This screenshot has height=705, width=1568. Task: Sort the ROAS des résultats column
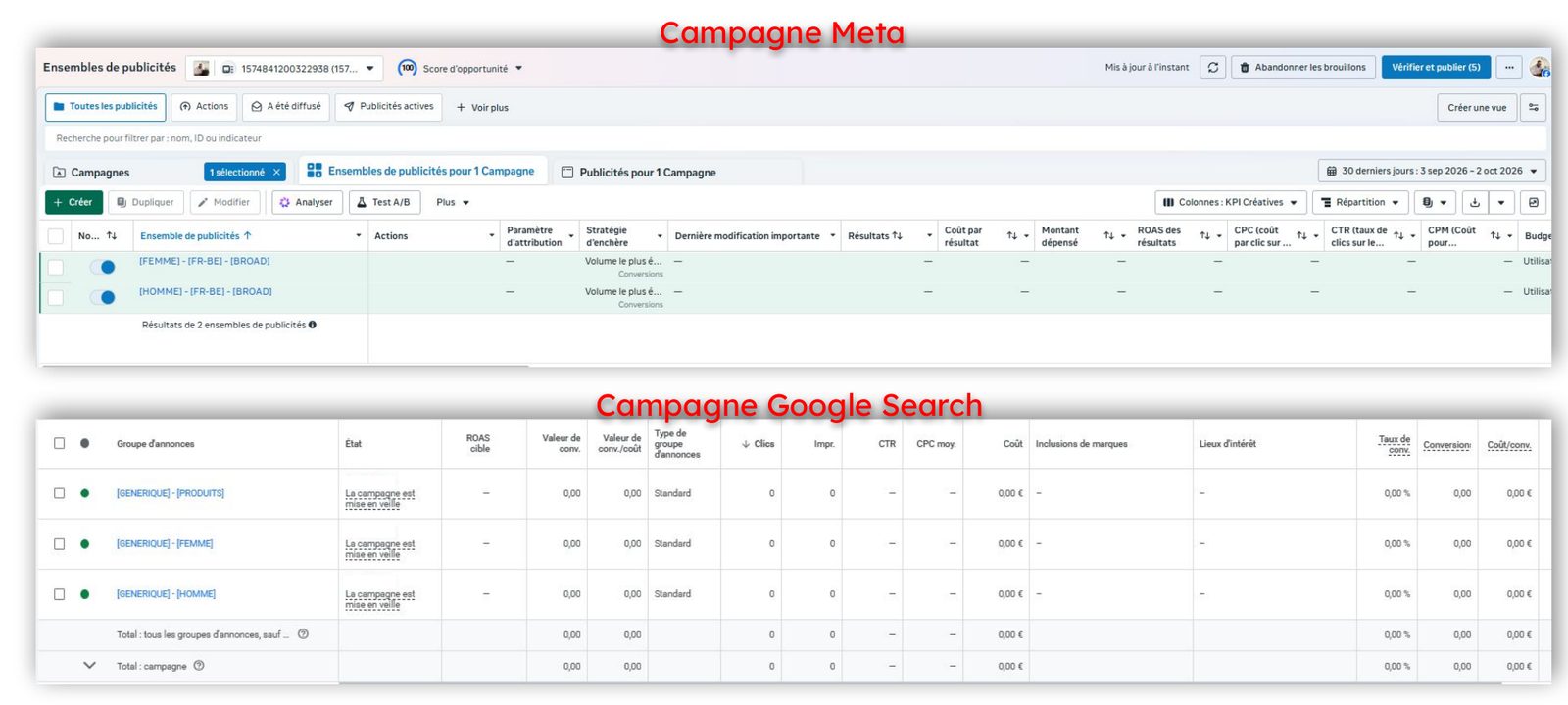1205,236
